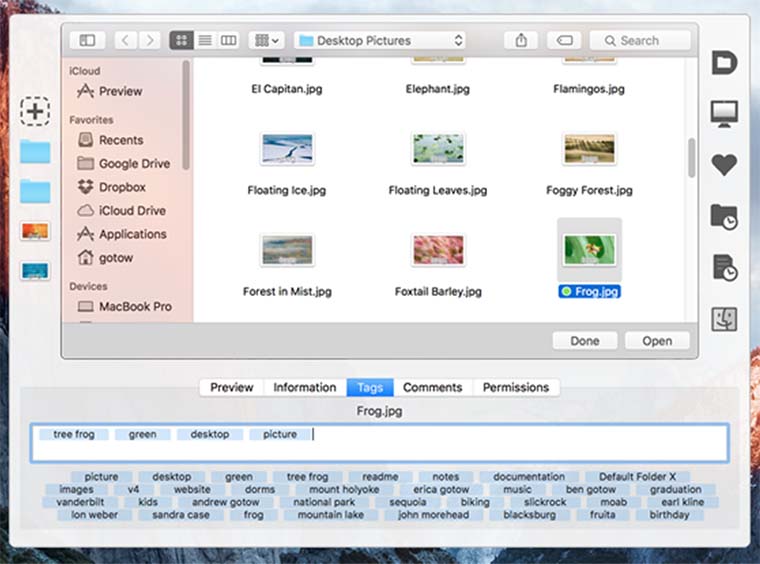Select the blue picture thumbnail in left drawer
The image size is (760, 564).
point(35,271)
